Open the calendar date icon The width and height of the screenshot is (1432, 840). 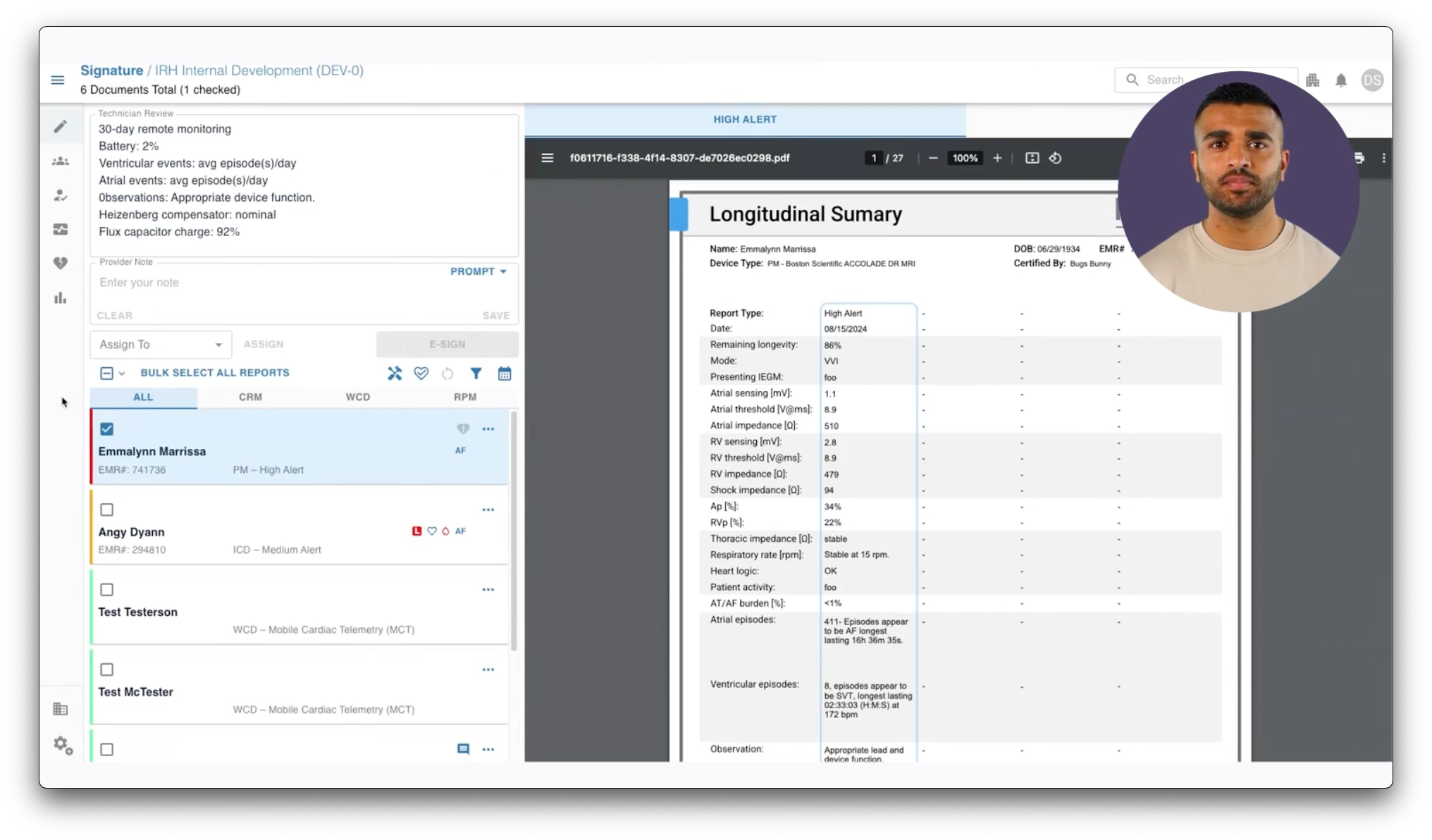click(x=505, y=373)
